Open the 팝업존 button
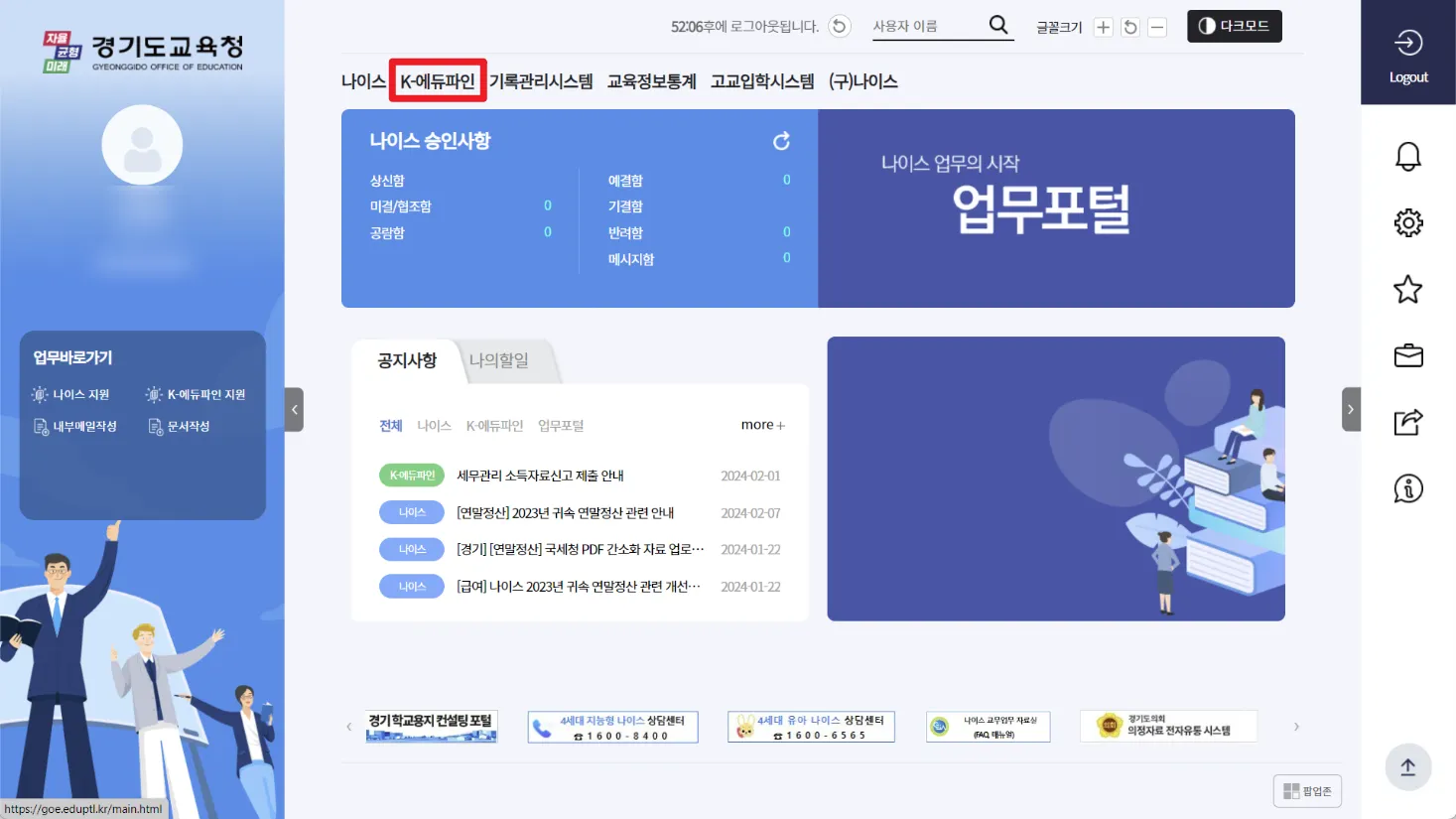Viewport: 1456px width, 819px height. (1308, 791)
